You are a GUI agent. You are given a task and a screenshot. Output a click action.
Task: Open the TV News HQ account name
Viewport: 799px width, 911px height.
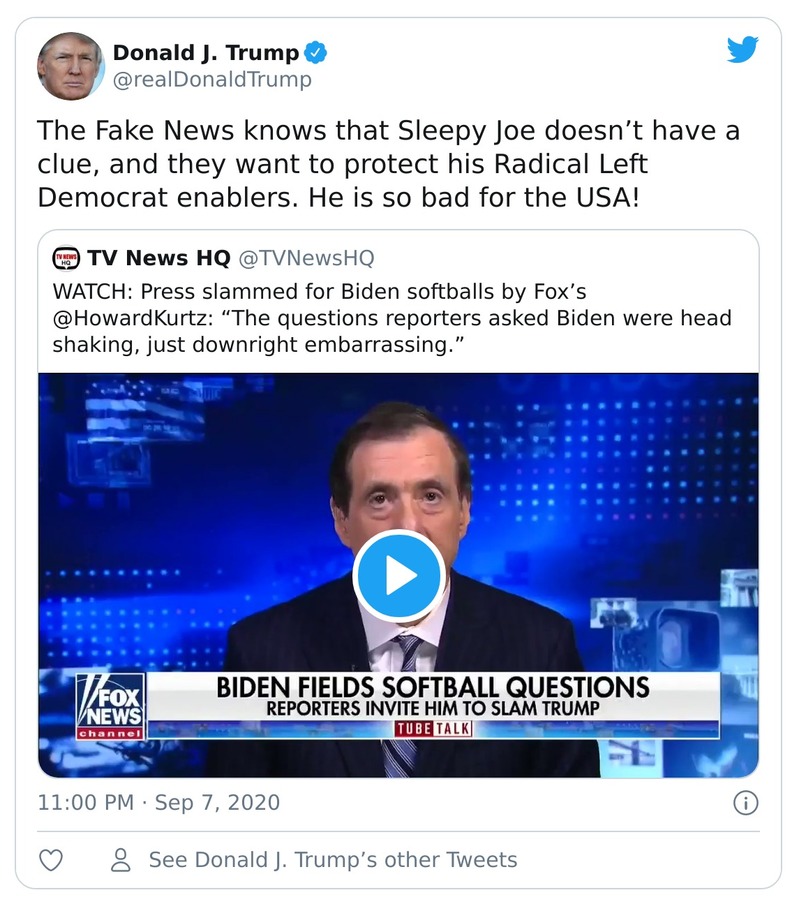(x=158, y=258)
